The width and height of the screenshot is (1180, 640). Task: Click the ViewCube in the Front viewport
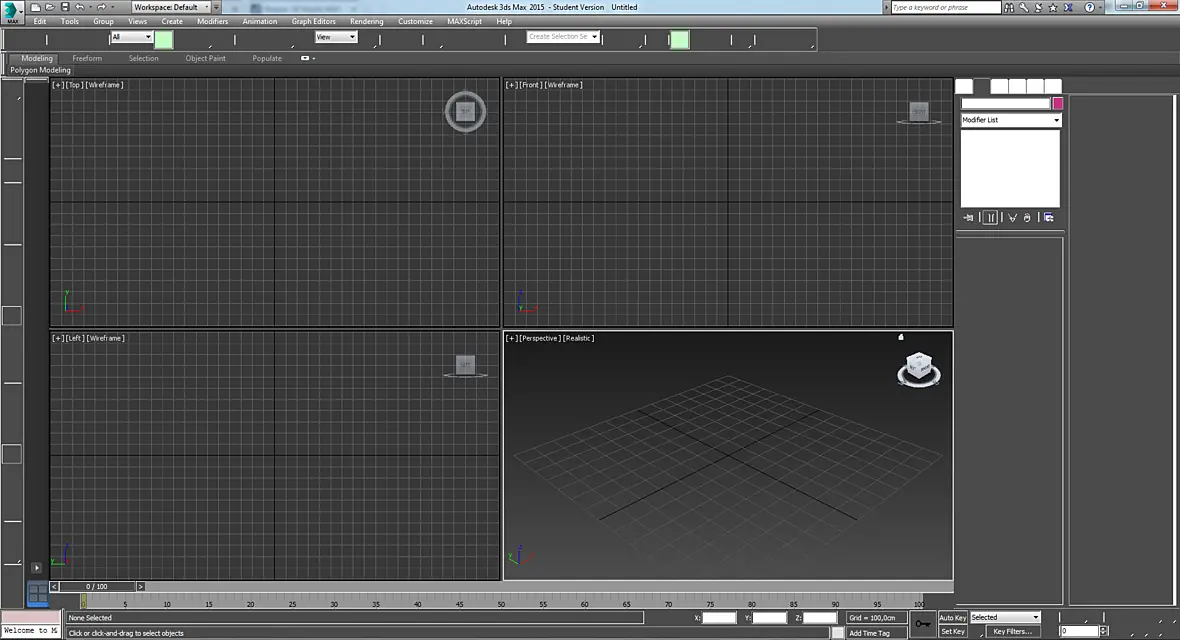tap(919, 111)
